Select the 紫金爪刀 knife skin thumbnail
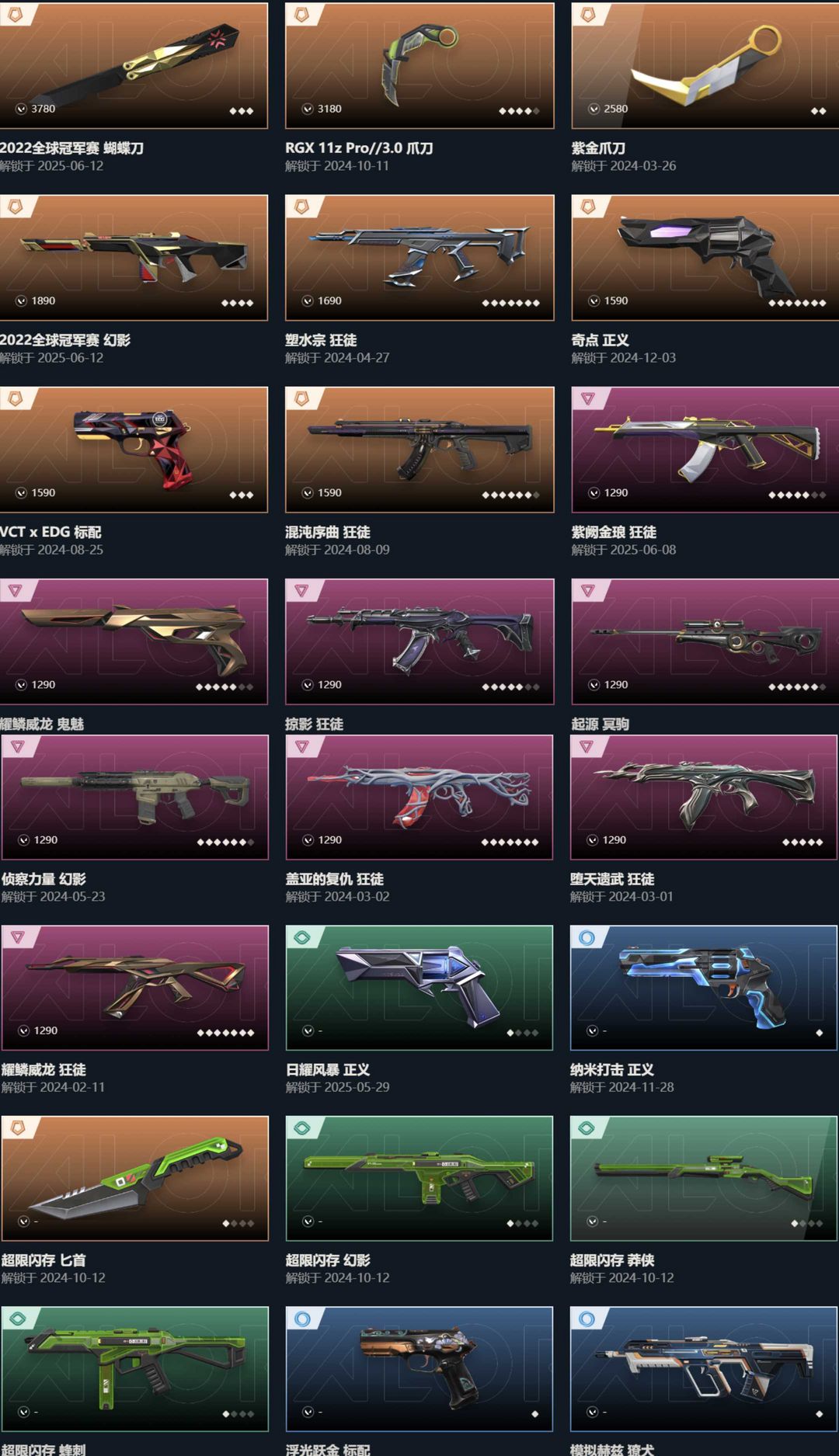839x1456 pixels. coord(705,65)
